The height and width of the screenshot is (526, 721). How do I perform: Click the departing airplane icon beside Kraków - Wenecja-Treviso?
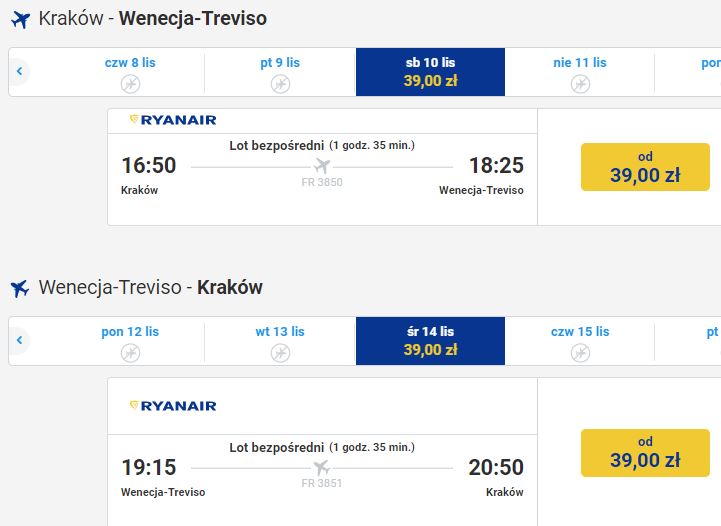pos(20,19)
